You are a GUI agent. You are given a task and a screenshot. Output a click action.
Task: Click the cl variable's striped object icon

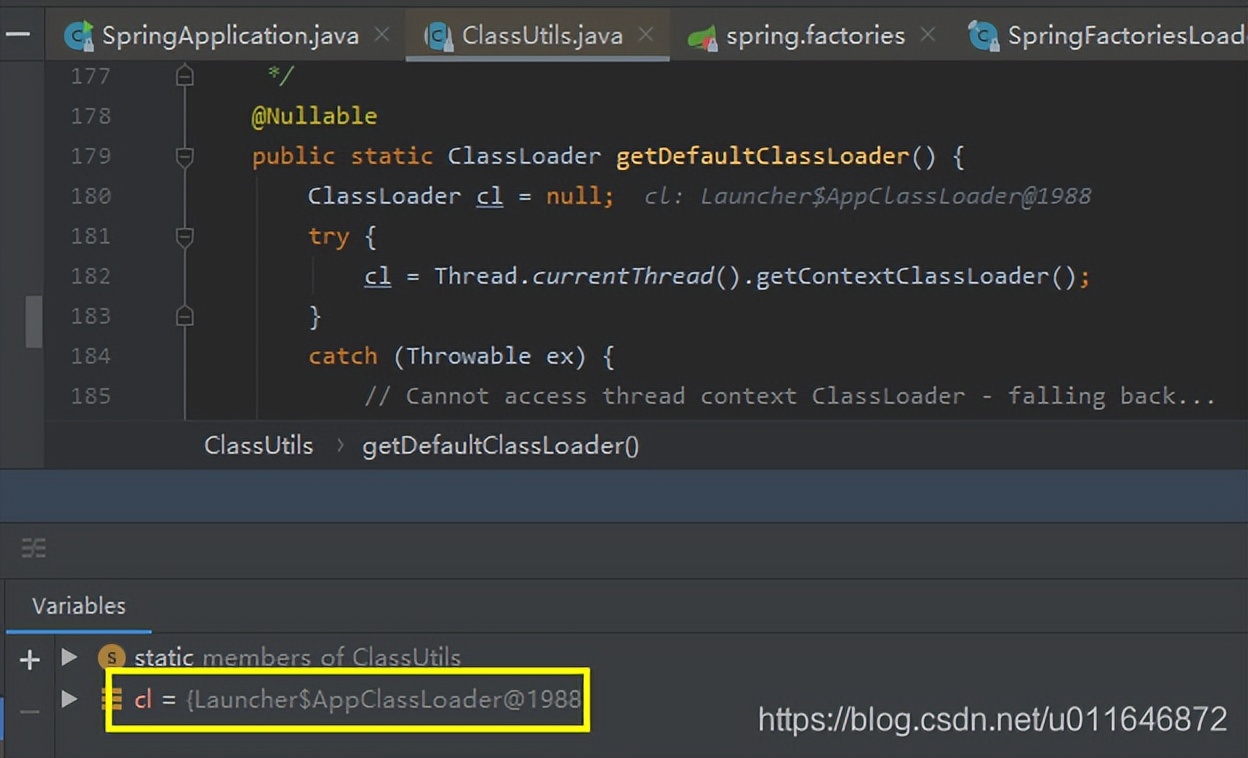point(112,699)
